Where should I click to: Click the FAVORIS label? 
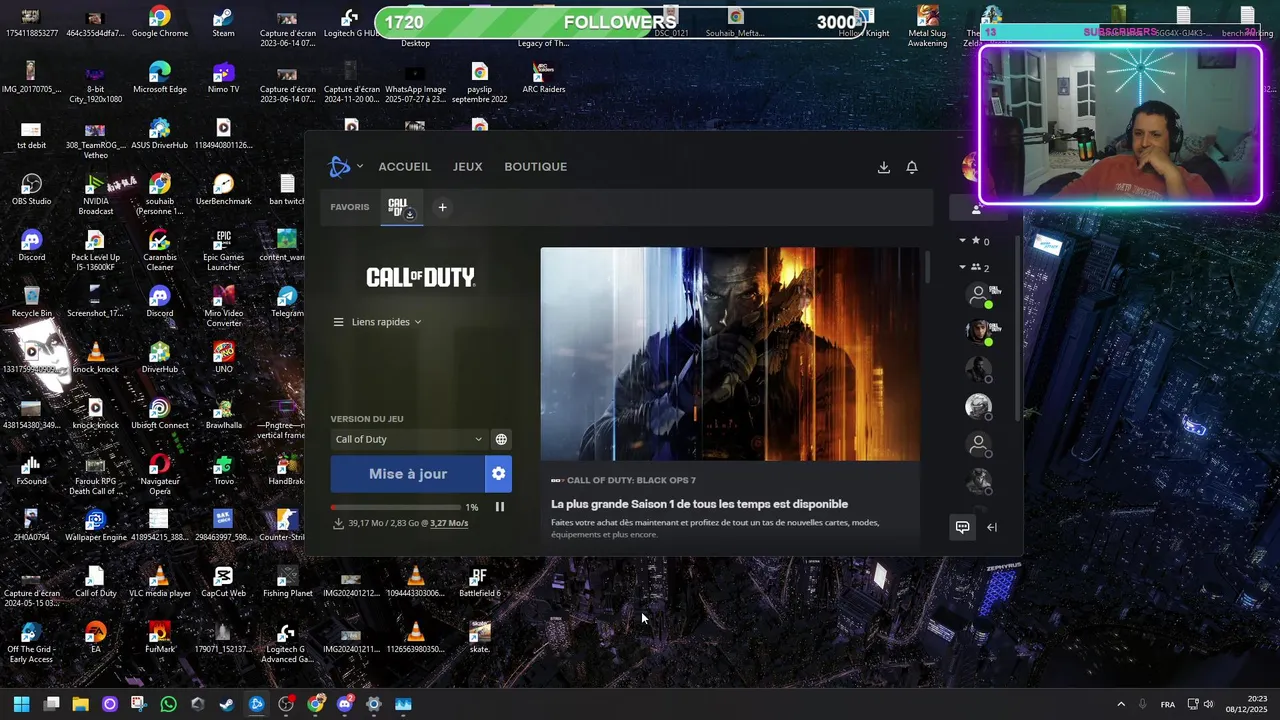click(x=350, y=207)
